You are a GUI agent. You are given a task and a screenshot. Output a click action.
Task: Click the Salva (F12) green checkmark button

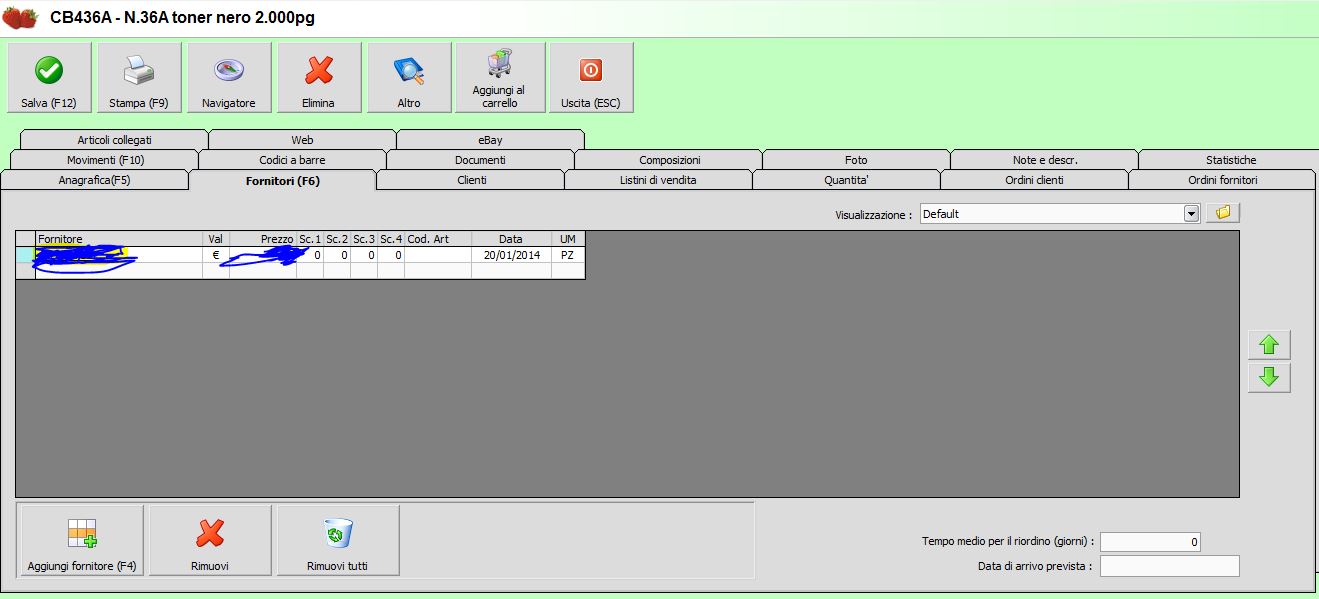[49, 77]
